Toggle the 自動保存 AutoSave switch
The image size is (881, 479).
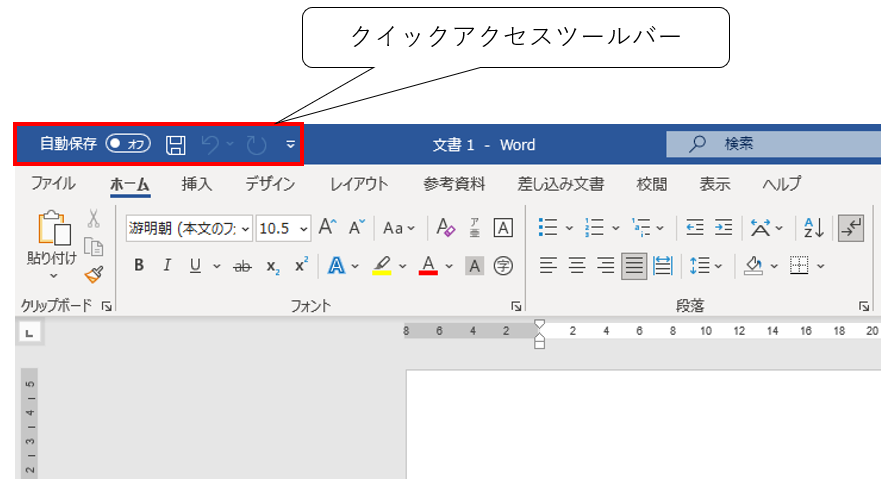pyautogui.click(x=128, y=144)
